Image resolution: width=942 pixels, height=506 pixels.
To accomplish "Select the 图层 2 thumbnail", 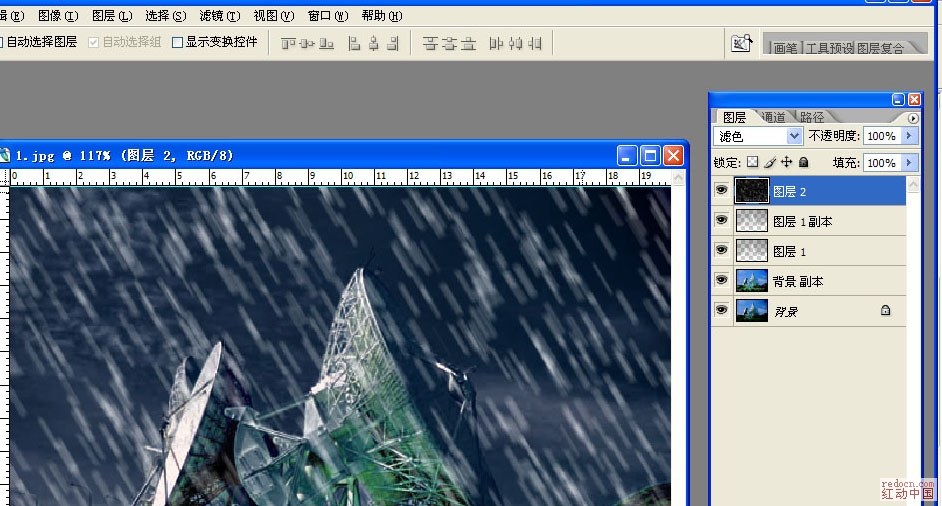I will point(752,191).
